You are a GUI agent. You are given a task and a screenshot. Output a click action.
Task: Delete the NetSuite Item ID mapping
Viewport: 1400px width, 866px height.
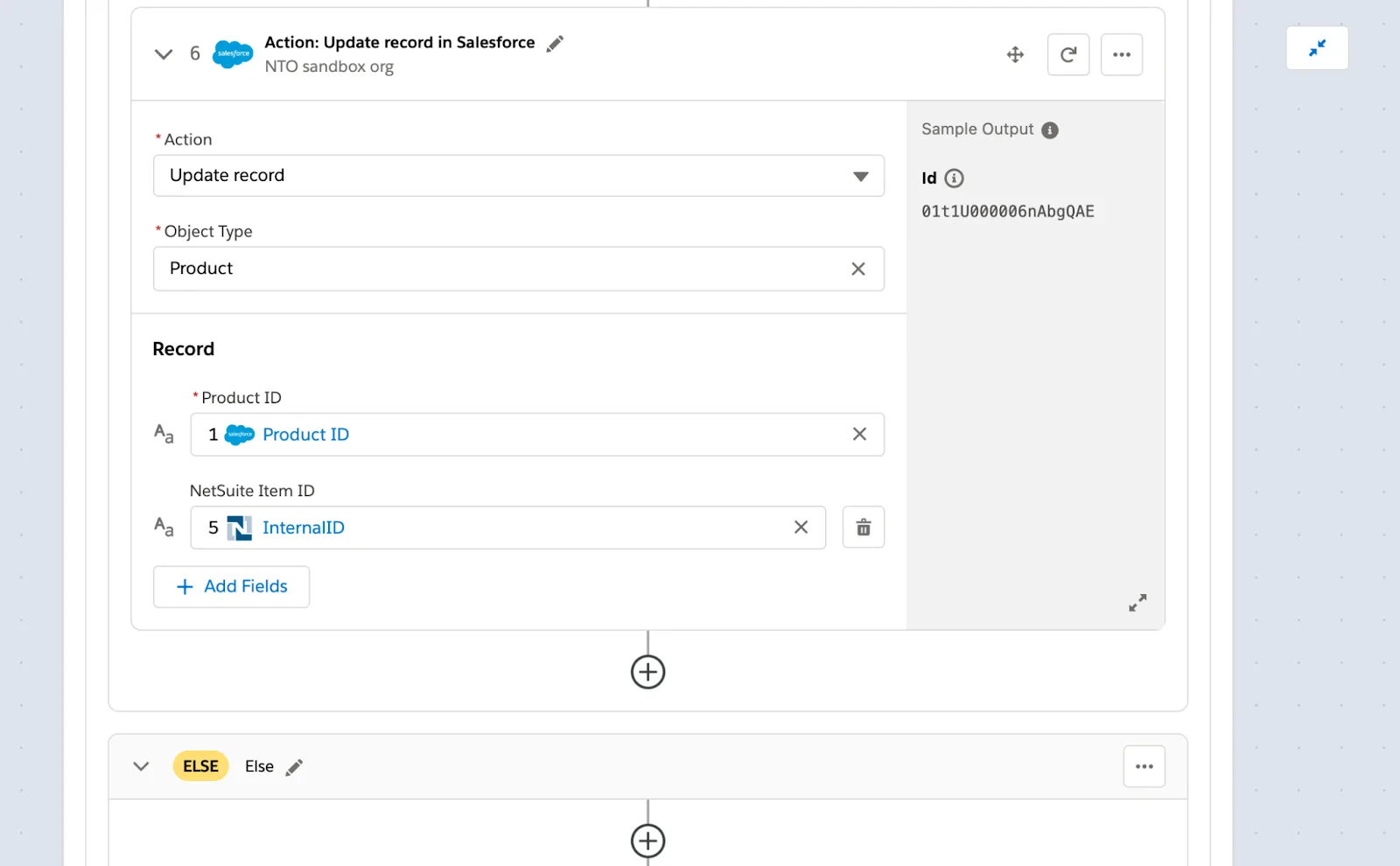pyautogui.click(x=863, y=527)
